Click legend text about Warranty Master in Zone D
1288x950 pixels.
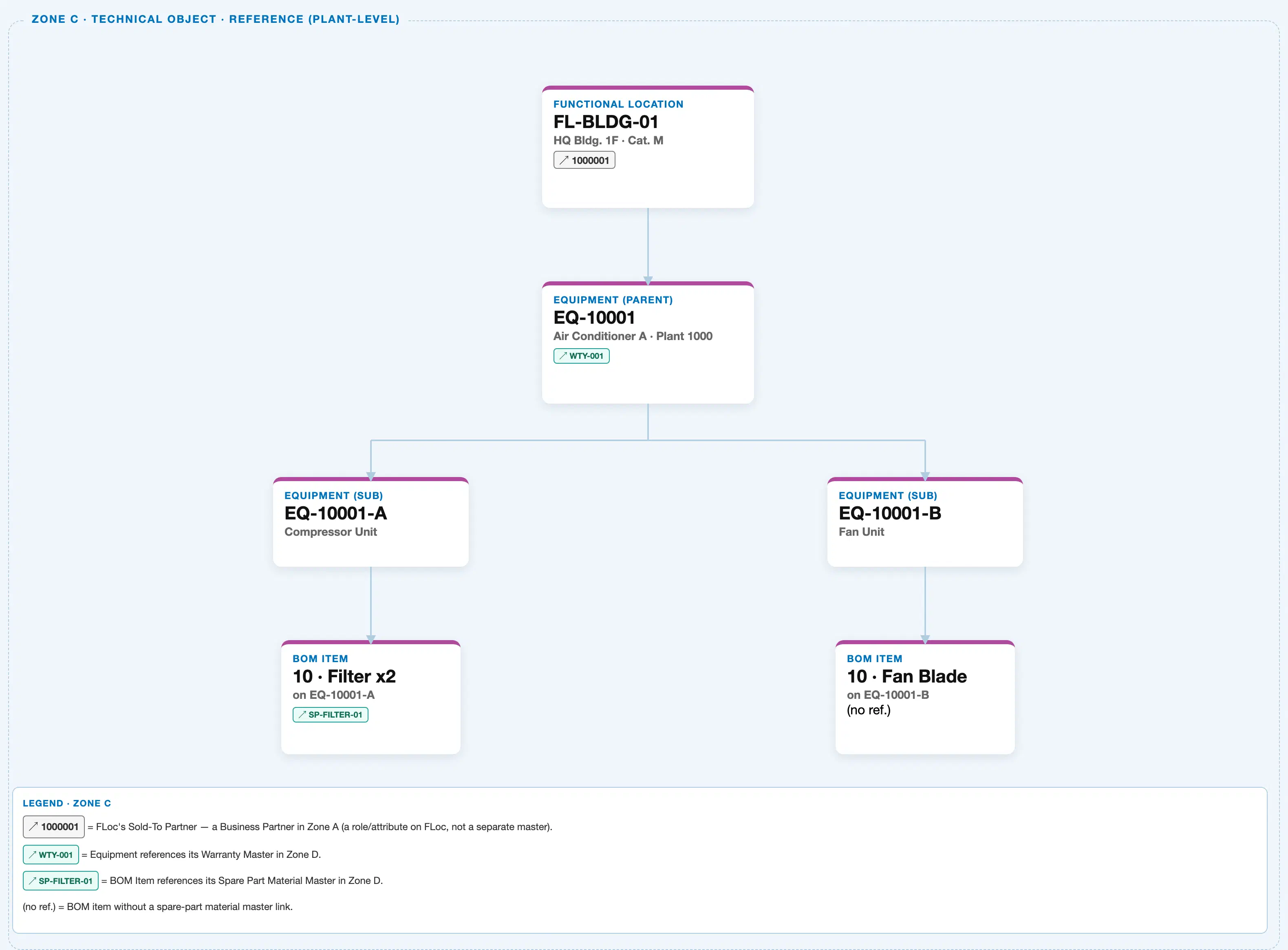pos(201,855)
